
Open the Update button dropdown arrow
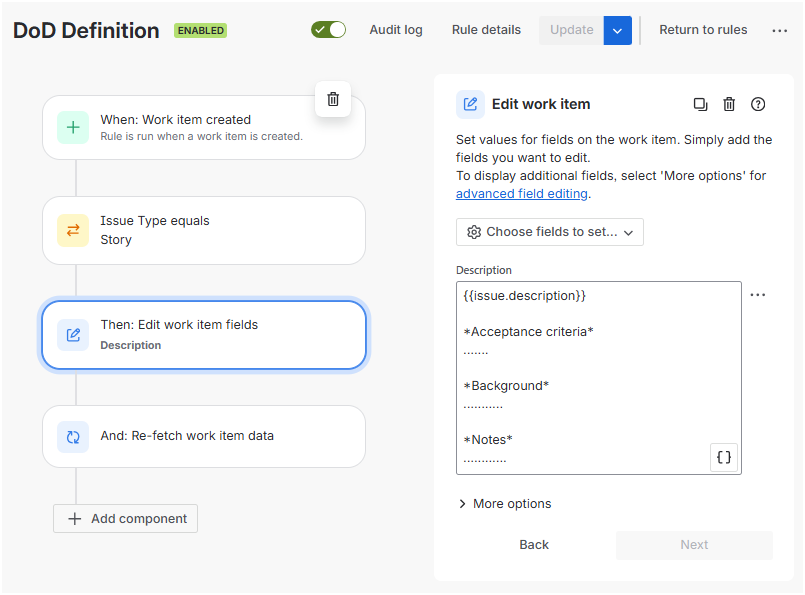pos(617,30)
